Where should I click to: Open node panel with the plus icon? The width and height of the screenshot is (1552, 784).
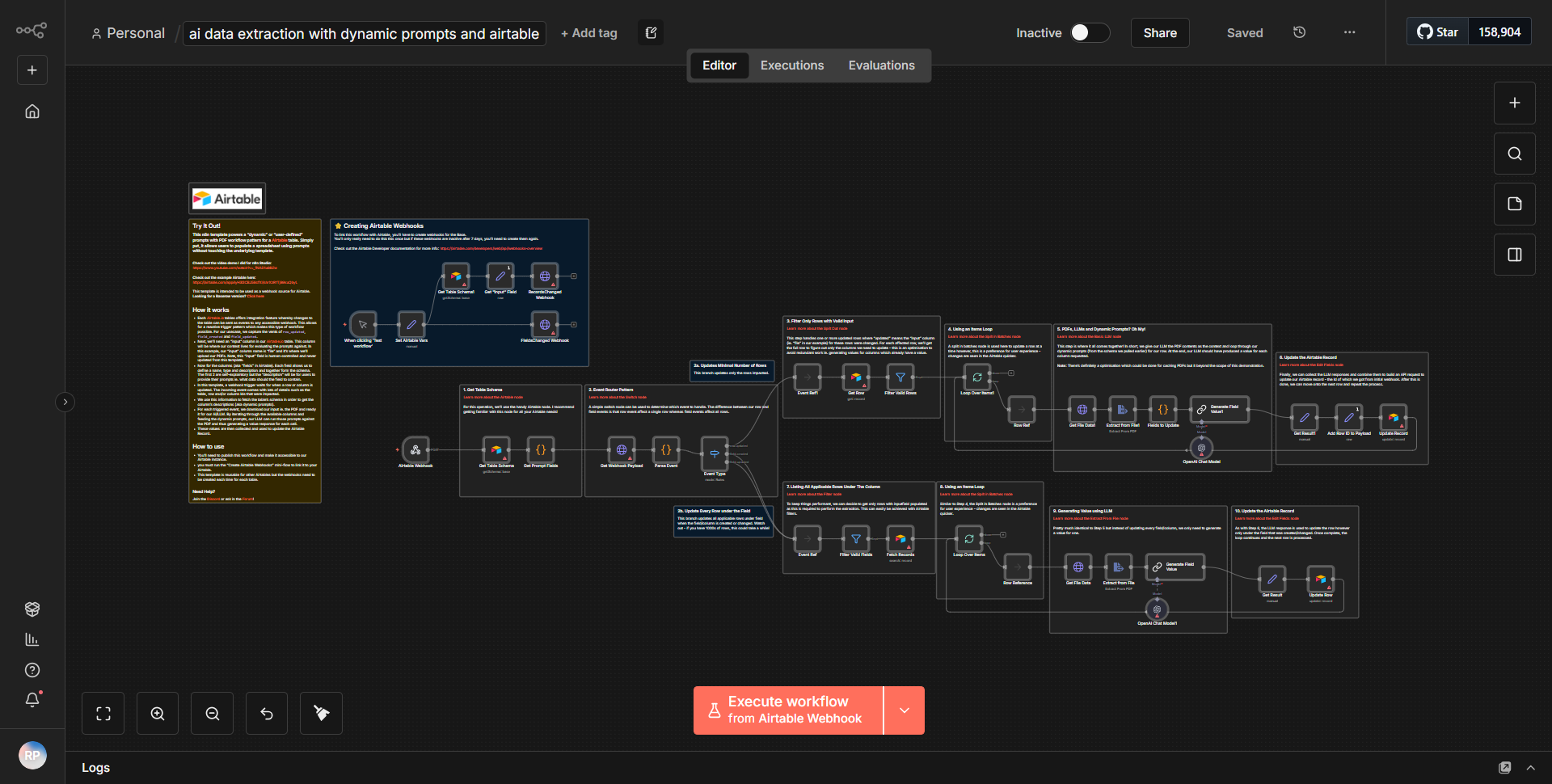coord(1514,103)
